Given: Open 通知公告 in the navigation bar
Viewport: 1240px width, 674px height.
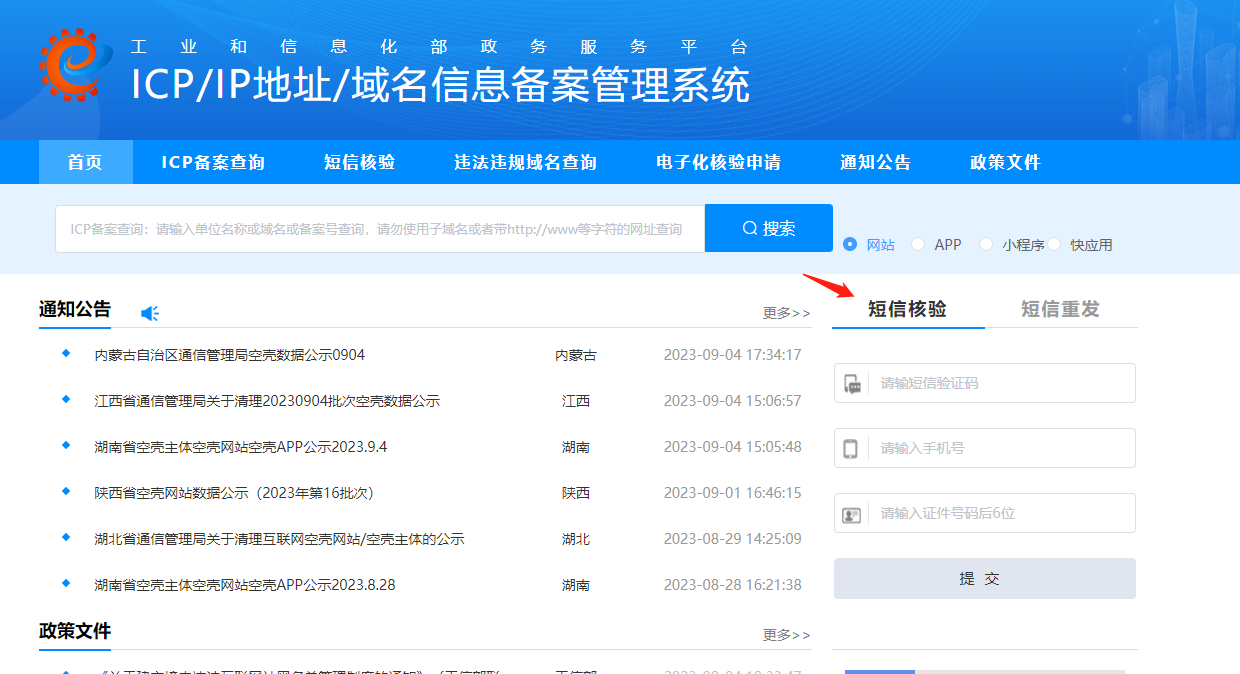Looking at the screenshot, I should [876, 162].
